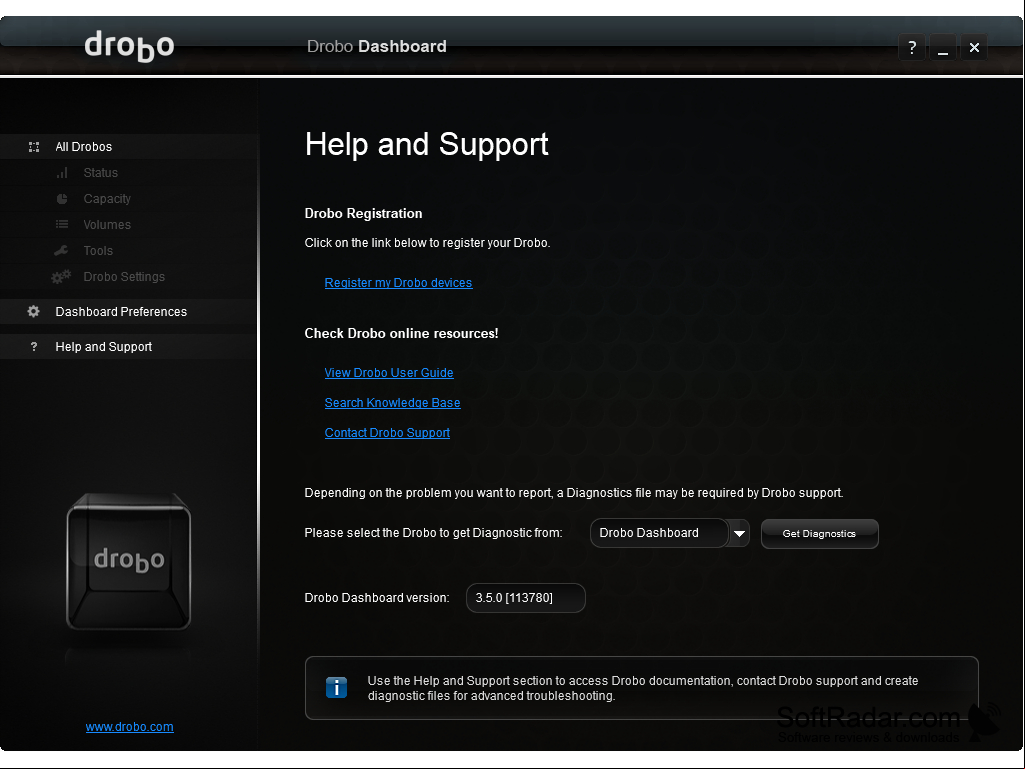Click the Tools wrench icon
The height and width of the screenshot is (769, 1025).
(61, 250)
